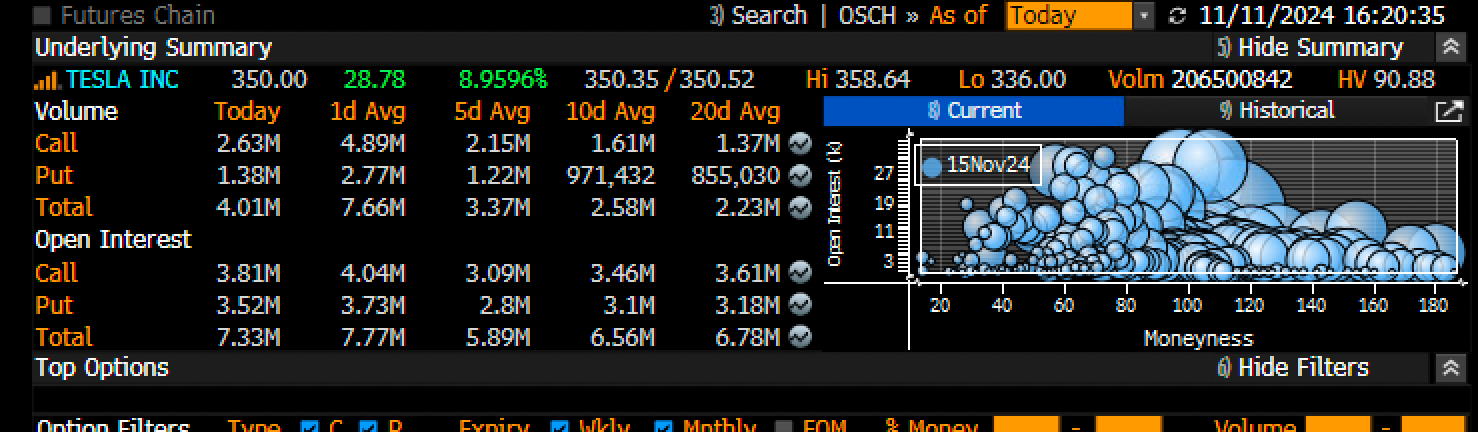Click the Volm 206500842 value
This screenshot has width=1478, height=432.
tap(1201, 80)
